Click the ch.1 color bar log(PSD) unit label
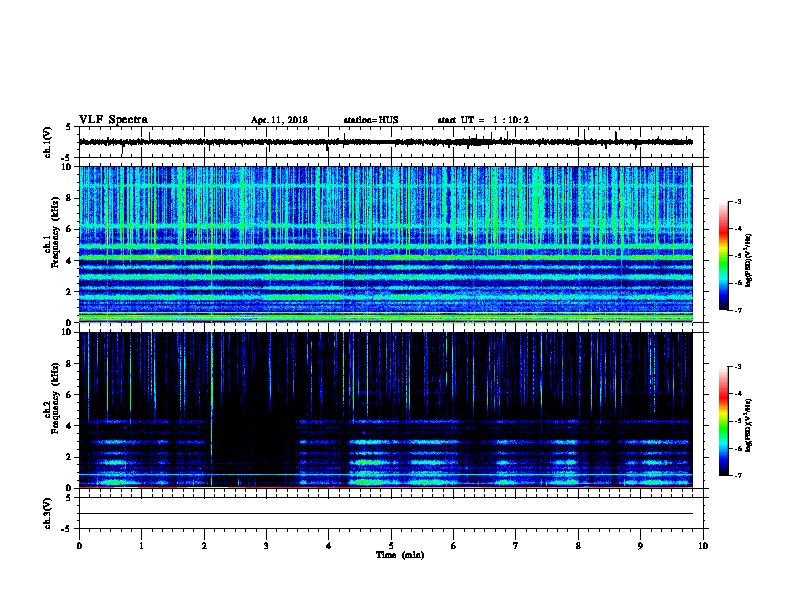The height and width of the screenshot is (612, 792). [748, 260]
